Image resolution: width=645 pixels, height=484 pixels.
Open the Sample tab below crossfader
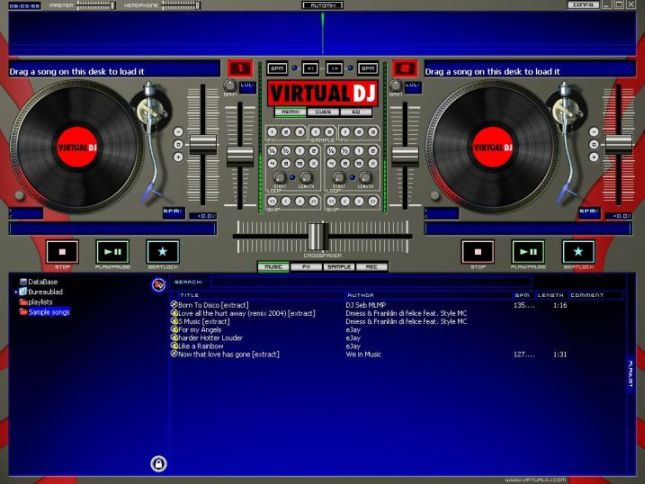pyautogui.click(x=339, y=267)
